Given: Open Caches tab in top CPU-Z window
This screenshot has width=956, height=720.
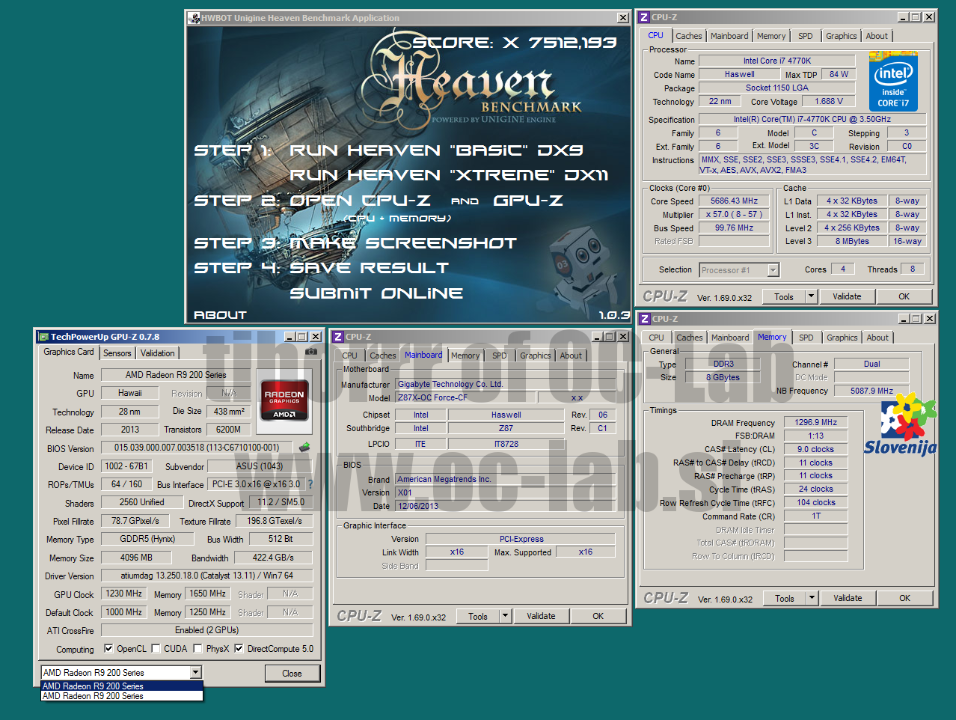Looking at the screenshot, I should (688, 36).
